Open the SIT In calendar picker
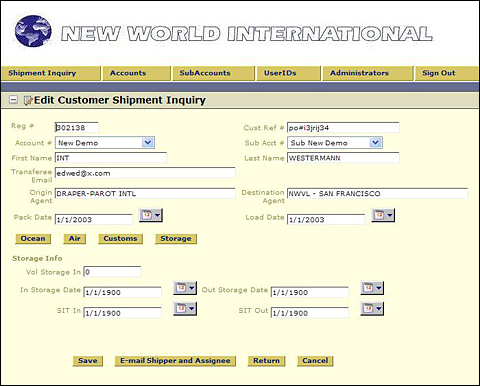The image size is (480, 386). (x=185, y=309)
